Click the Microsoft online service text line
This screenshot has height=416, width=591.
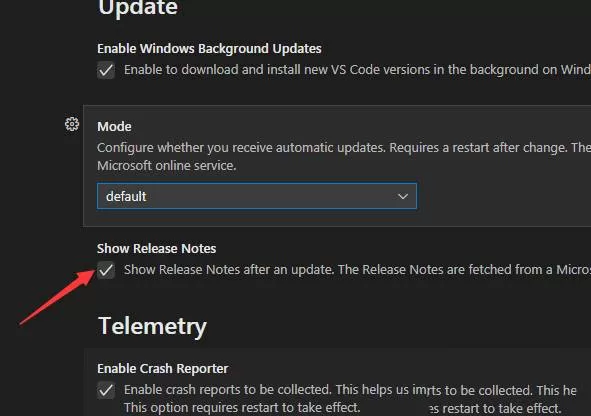(167, 166)
